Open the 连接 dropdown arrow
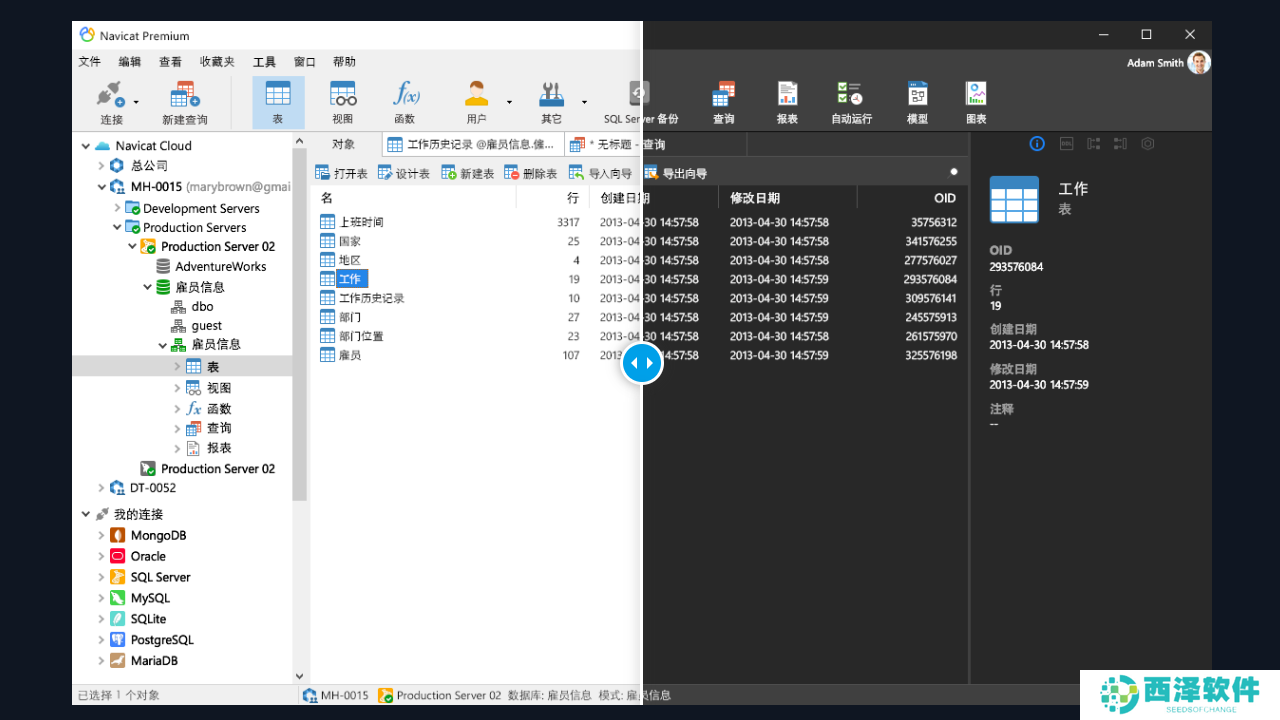 coord(136,102)
